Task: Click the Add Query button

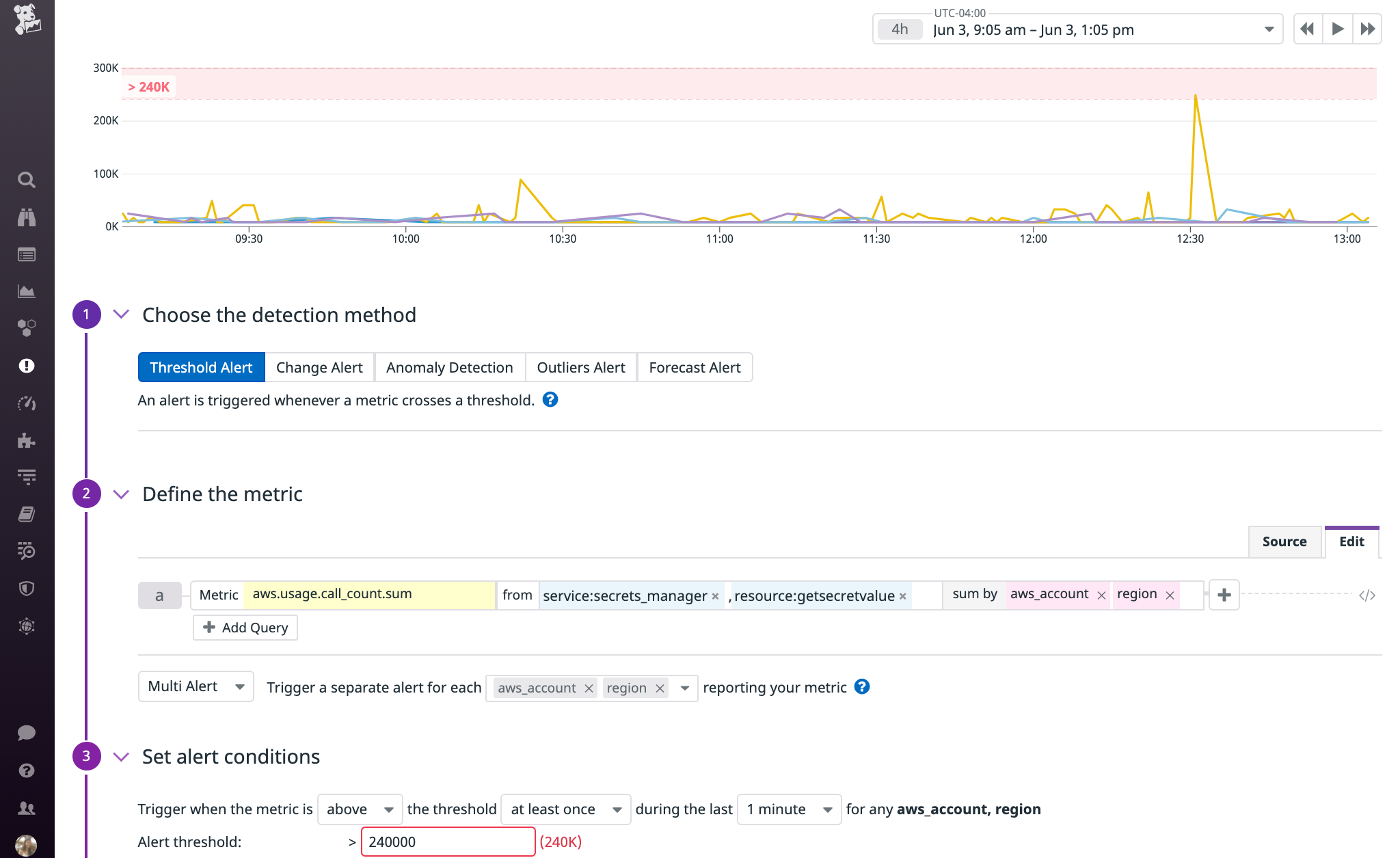Action: 244,627
